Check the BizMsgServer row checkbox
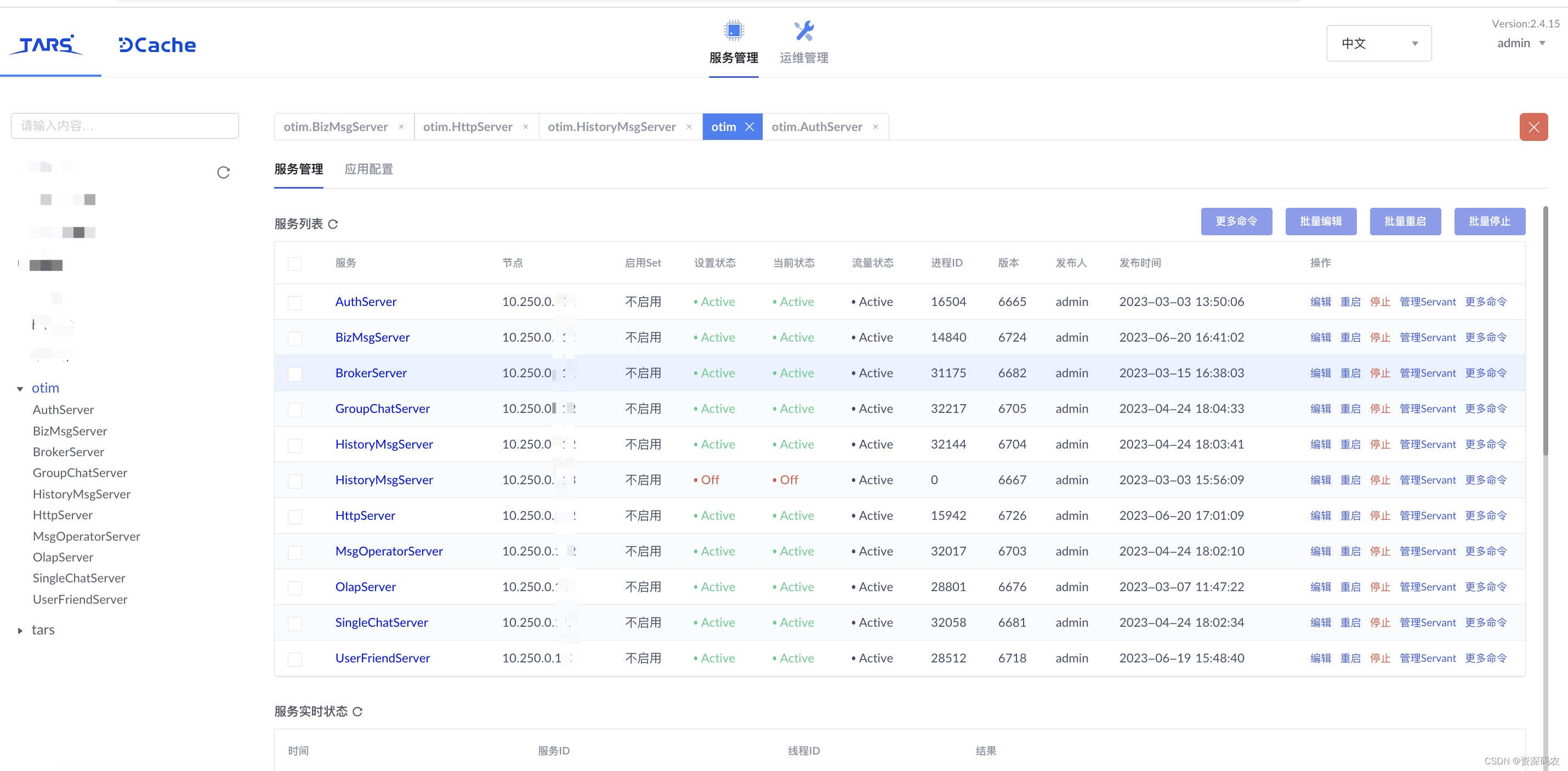The height and width of the screenshot is (771, 1568). tap(294, 338)
